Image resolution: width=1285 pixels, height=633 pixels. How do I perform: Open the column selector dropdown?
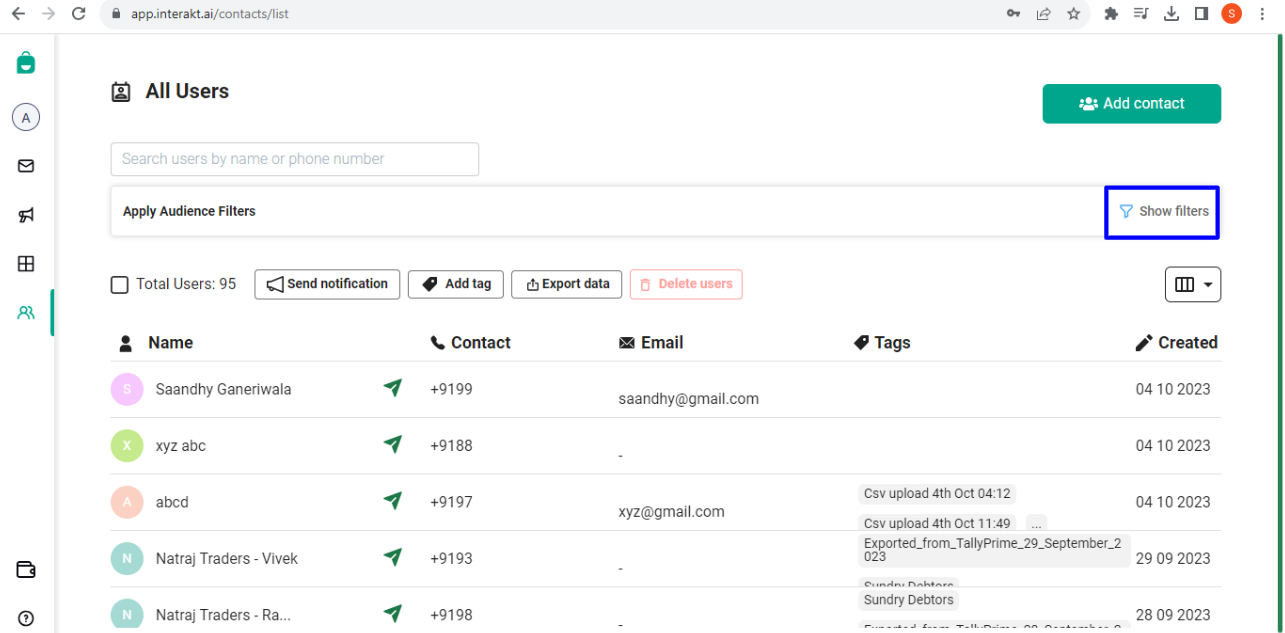pos(1193,285)
